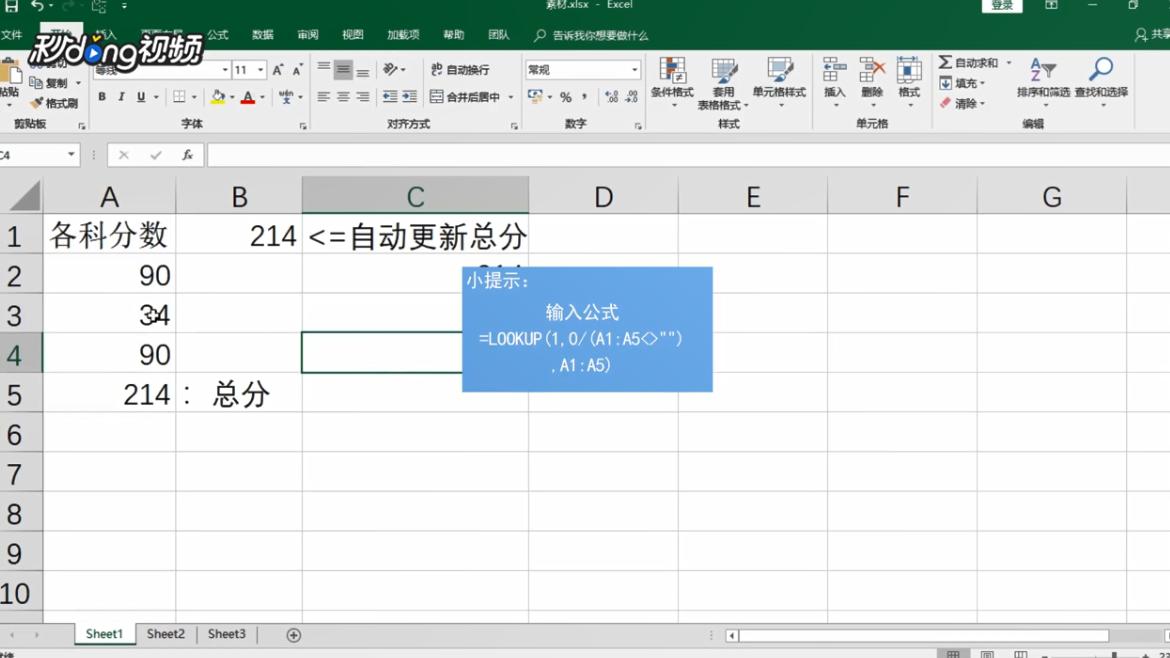Open the Help (帮助) ribbon tab
Screen dimensions: 1170x658
tap(454, 35)
